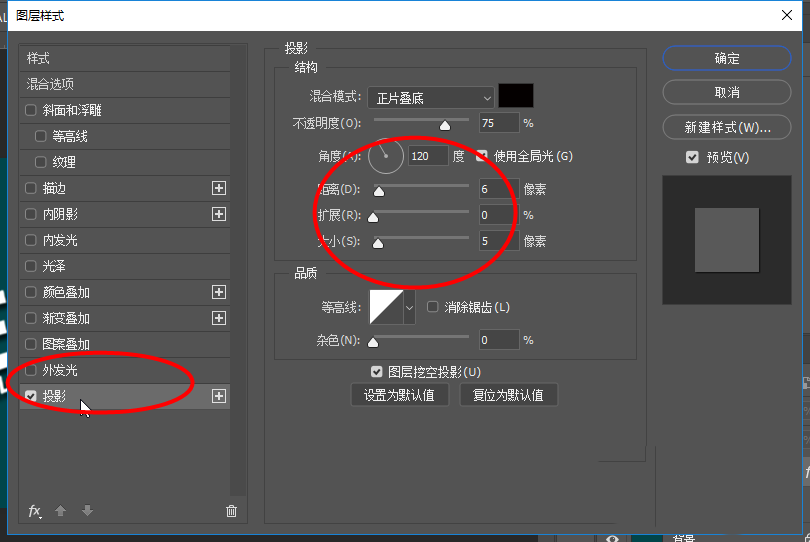810x542 pixels.
Task: Click the 不透明度 value field 75
Action: click(499, 123)
